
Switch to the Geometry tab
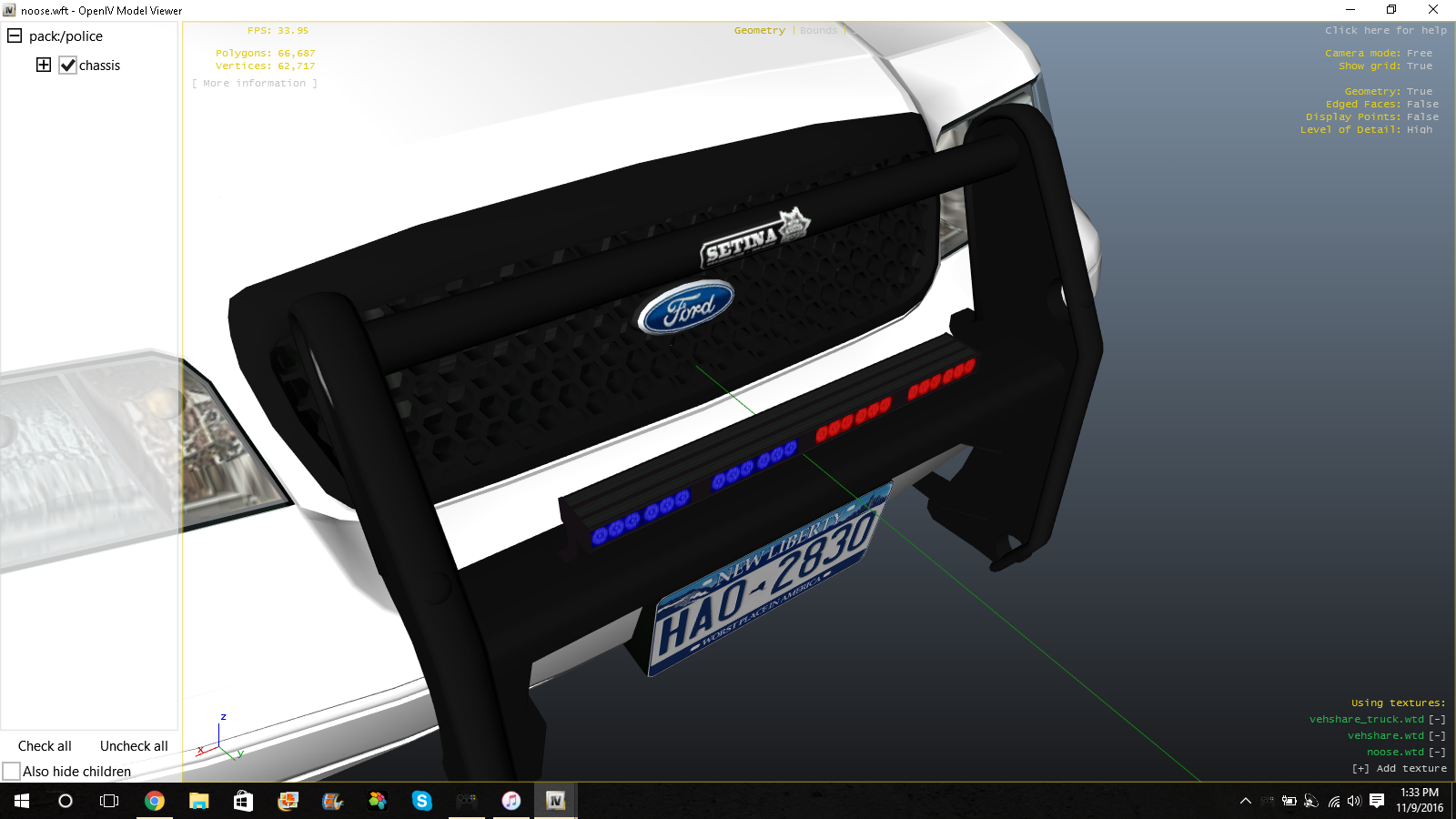[759, 31]
